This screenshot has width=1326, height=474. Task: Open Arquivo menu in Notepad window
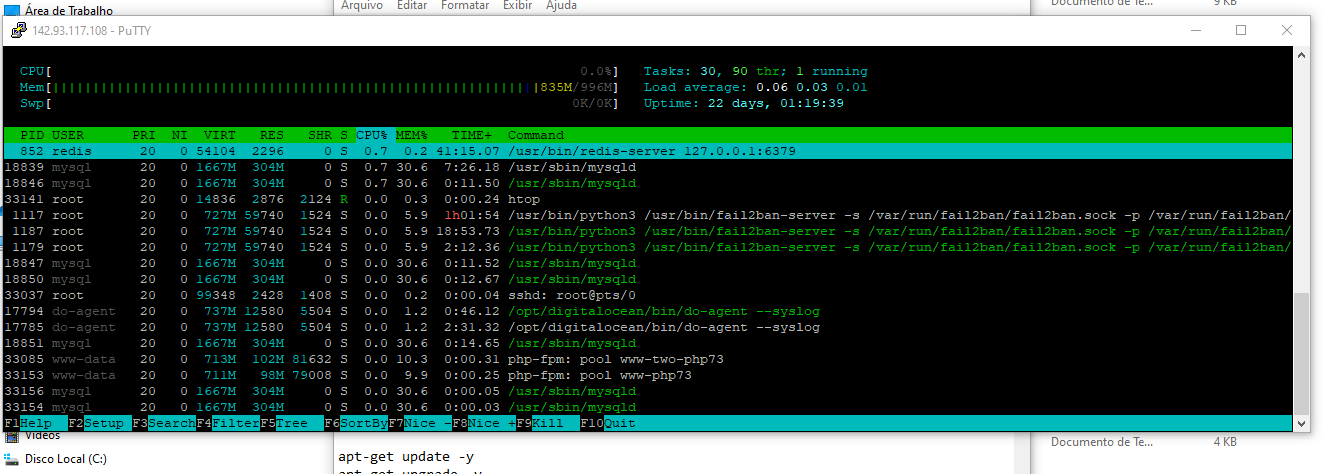point(361,5)
